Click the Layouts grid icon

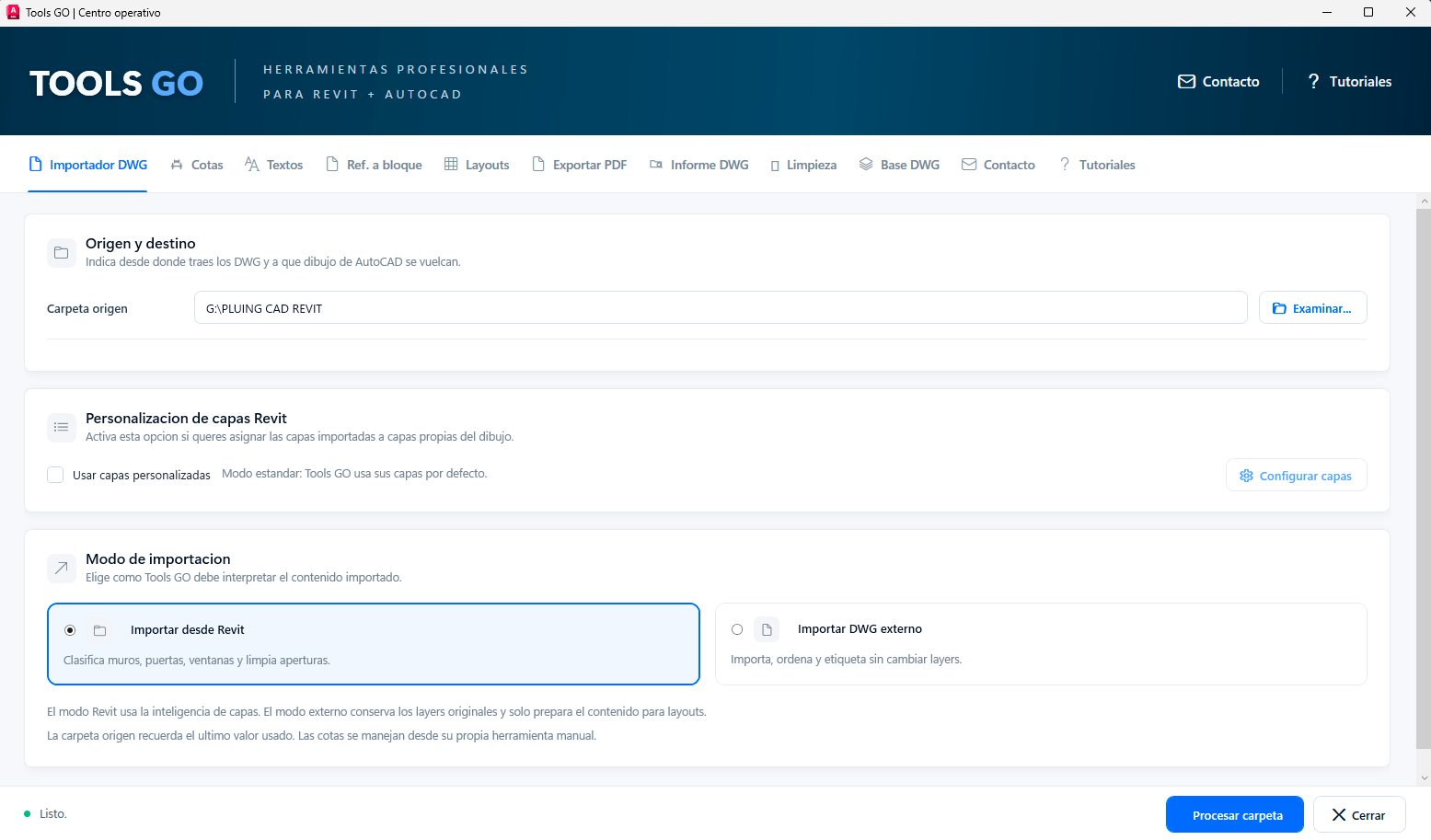pos(451,164)
